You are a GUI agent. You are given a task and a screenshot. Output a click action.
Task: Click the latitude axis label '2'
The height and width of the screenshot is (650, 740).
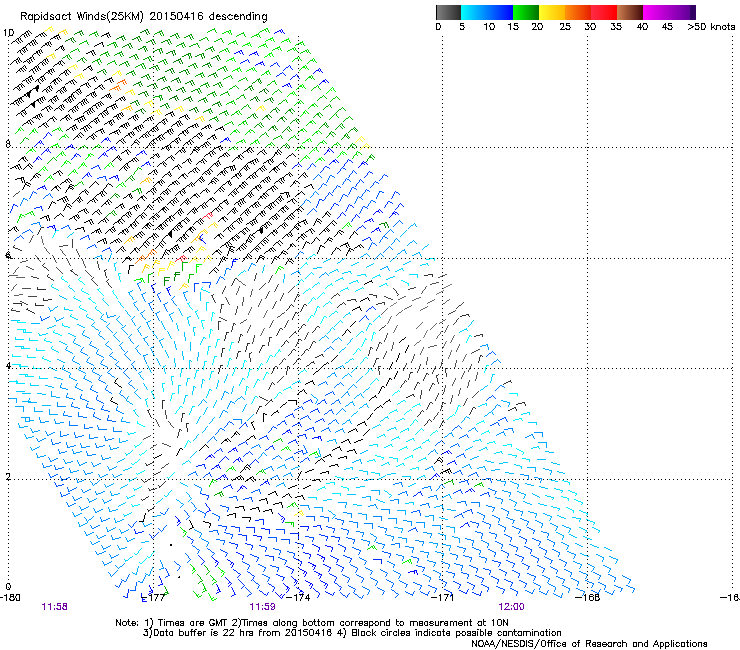click(x=8, y=476)
